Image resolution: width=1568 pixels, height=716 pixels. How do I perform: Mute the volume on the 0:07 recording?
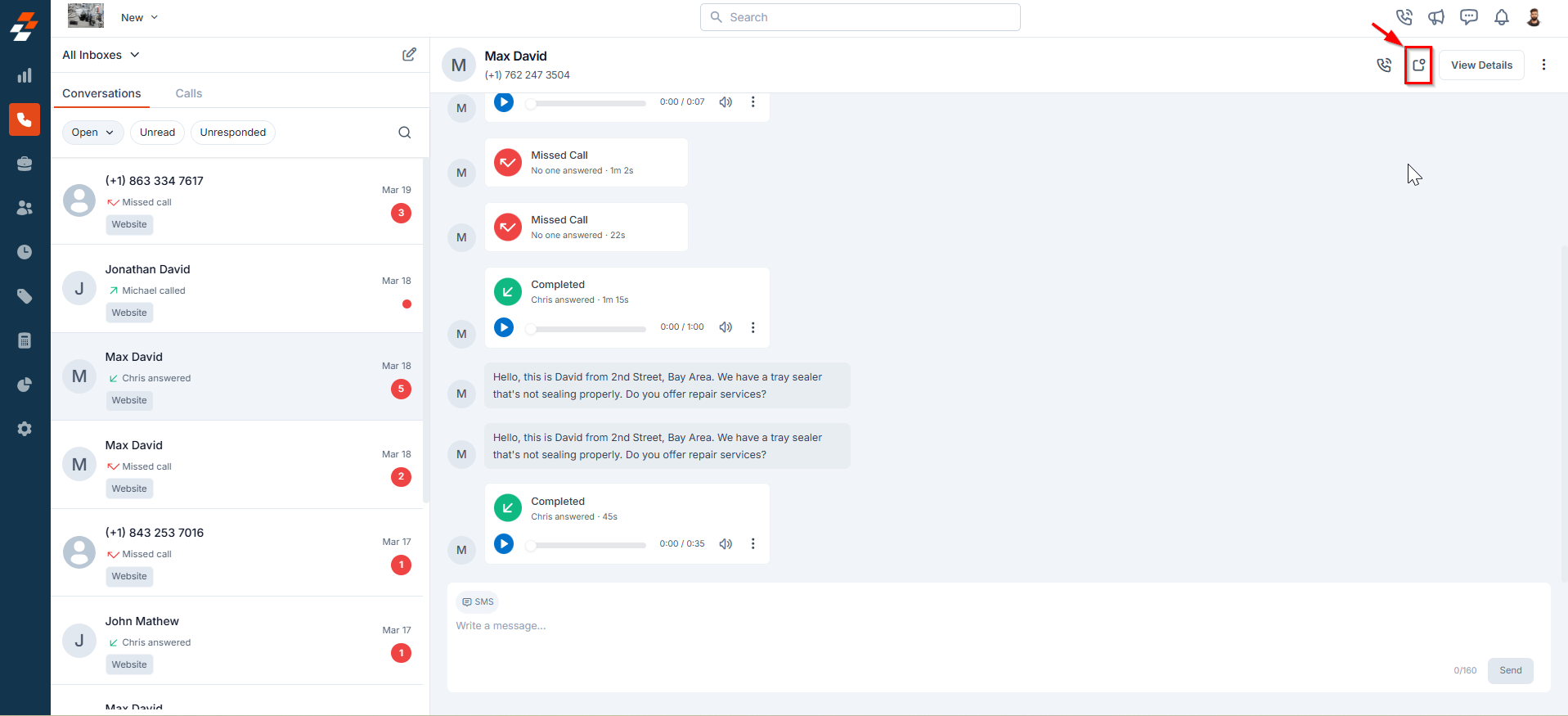pyautogui.click(x=726, y=102)
